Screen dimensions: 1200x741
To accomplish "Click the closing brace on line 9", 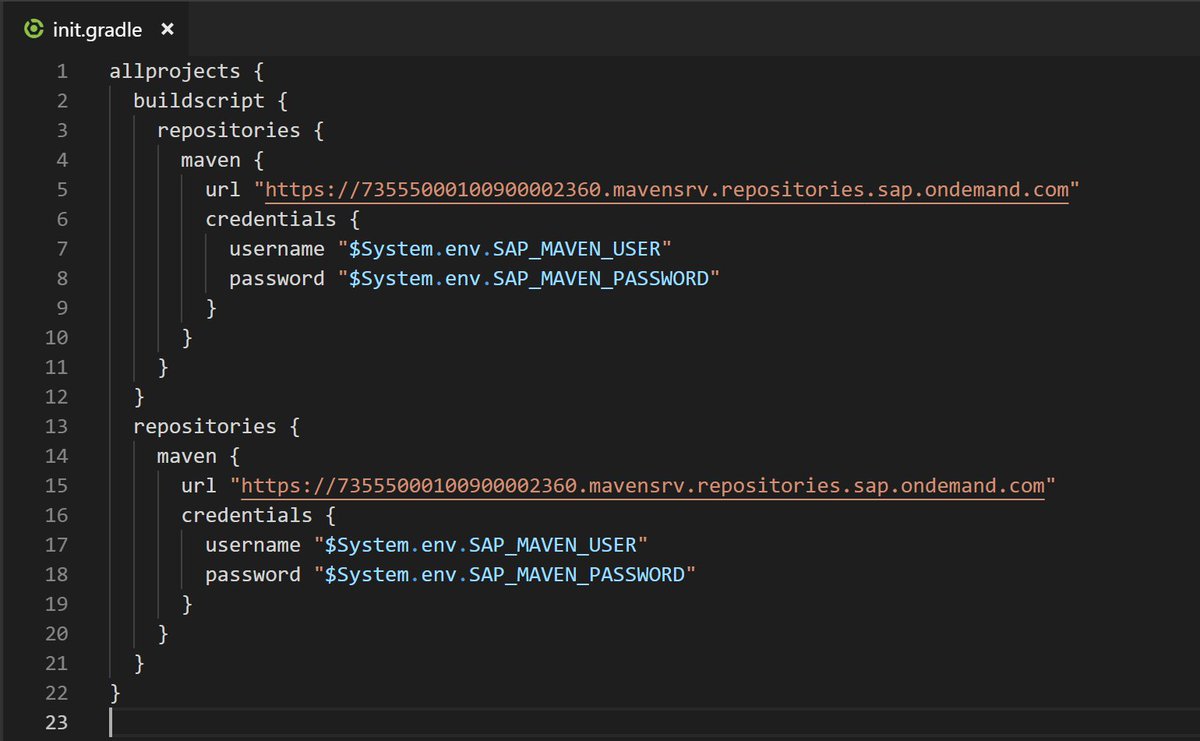I will coord(211,308).
